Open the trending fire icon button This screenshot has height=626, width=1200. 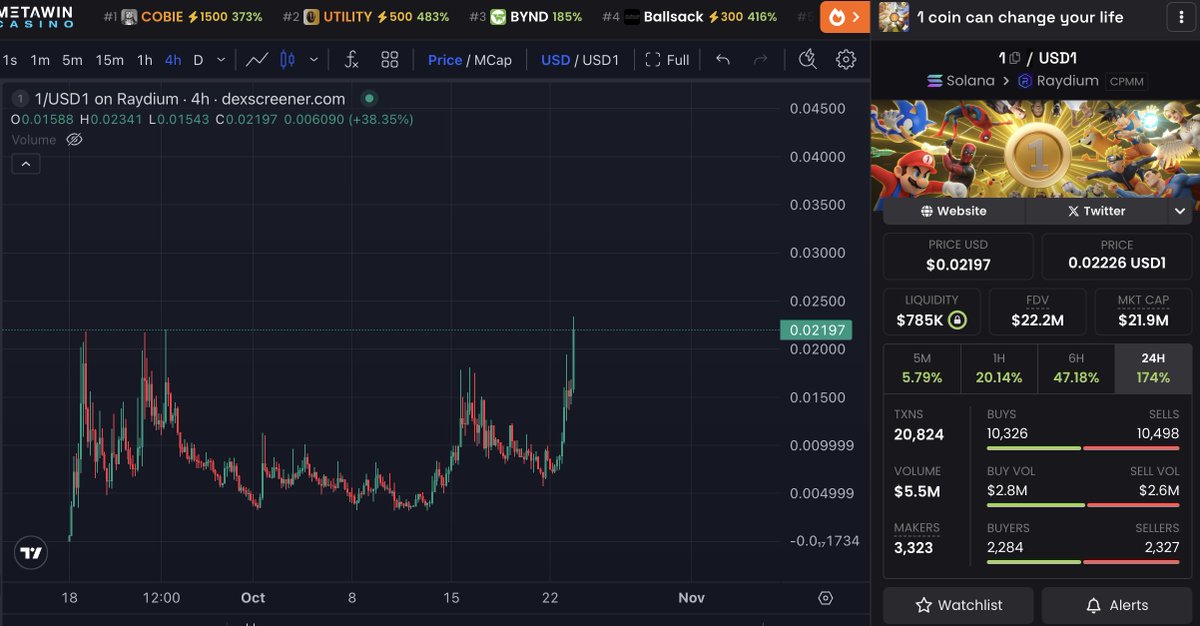(845, 17)
